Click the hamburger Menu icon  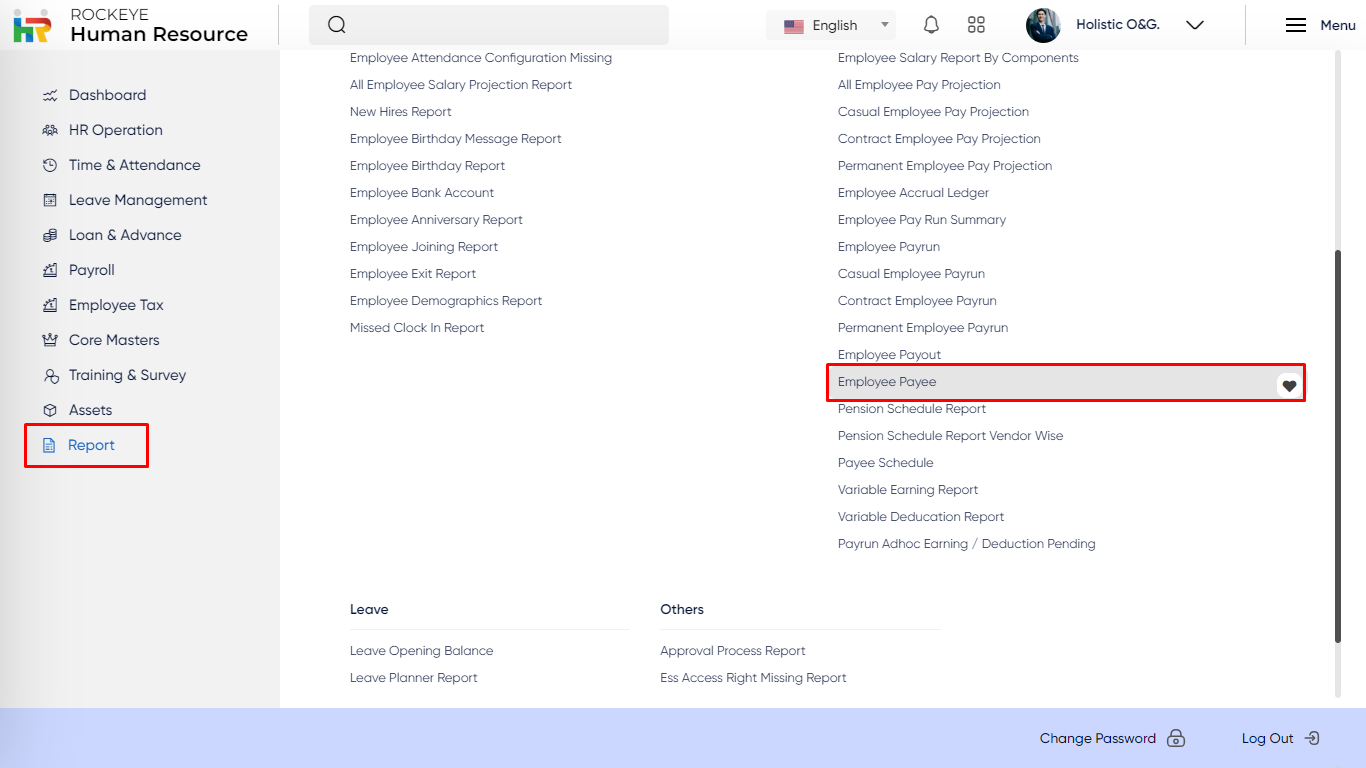click(1296, 25)
